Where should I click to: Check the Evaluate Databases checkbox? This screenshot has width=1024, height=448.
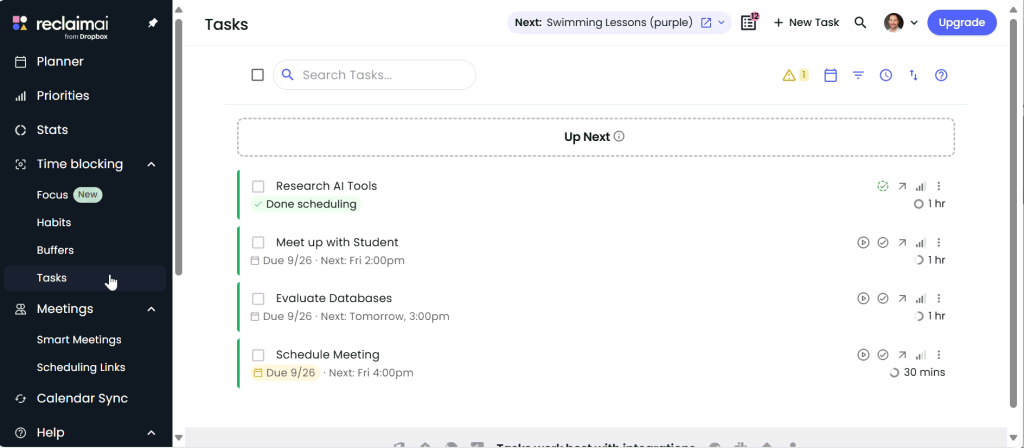259,299
